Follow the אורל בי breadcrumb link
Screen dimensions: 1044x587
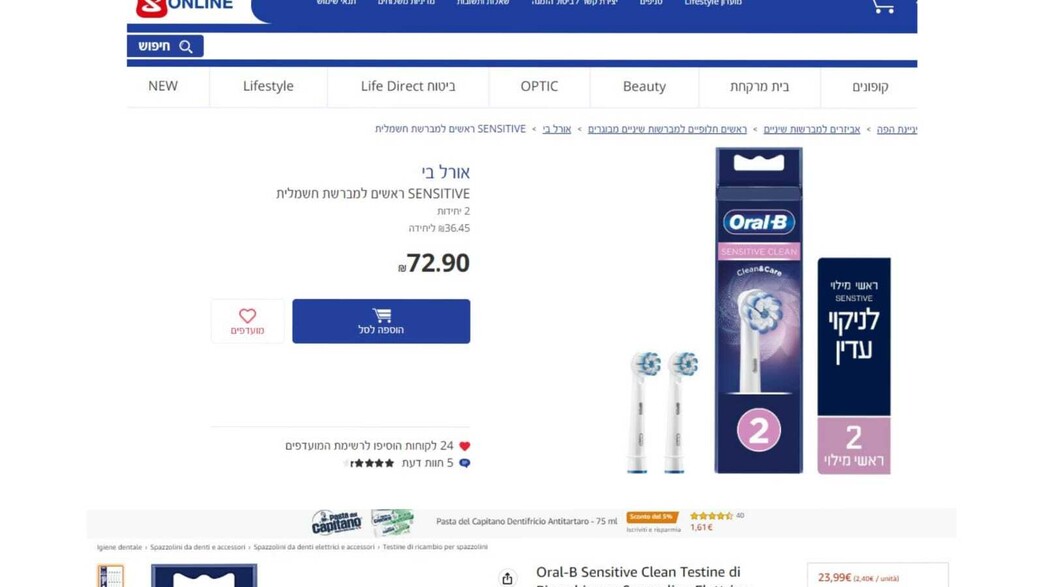tap(557, 129)
